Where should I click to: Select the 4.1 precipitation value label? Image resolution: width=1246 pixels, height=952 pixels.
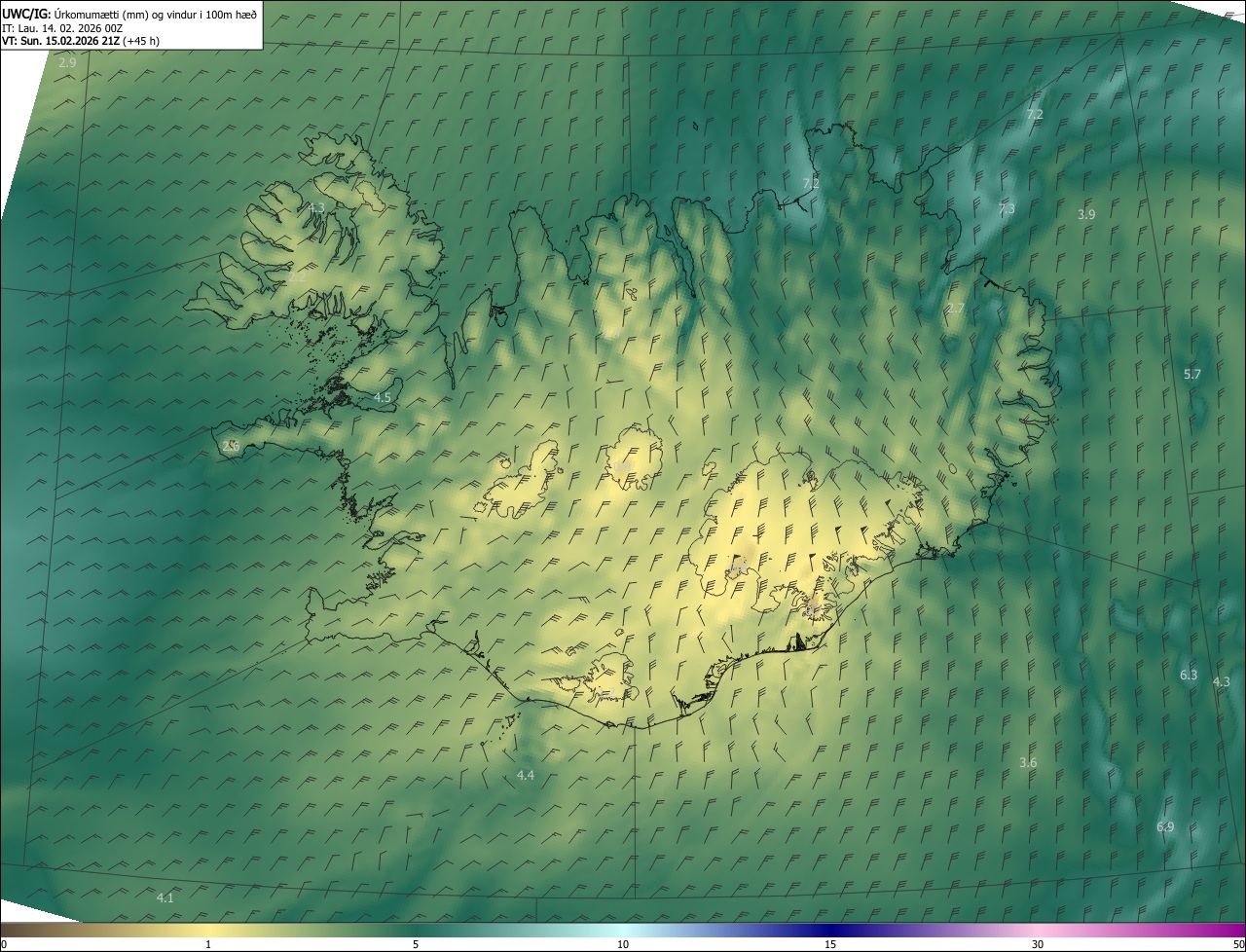point(165,897)
